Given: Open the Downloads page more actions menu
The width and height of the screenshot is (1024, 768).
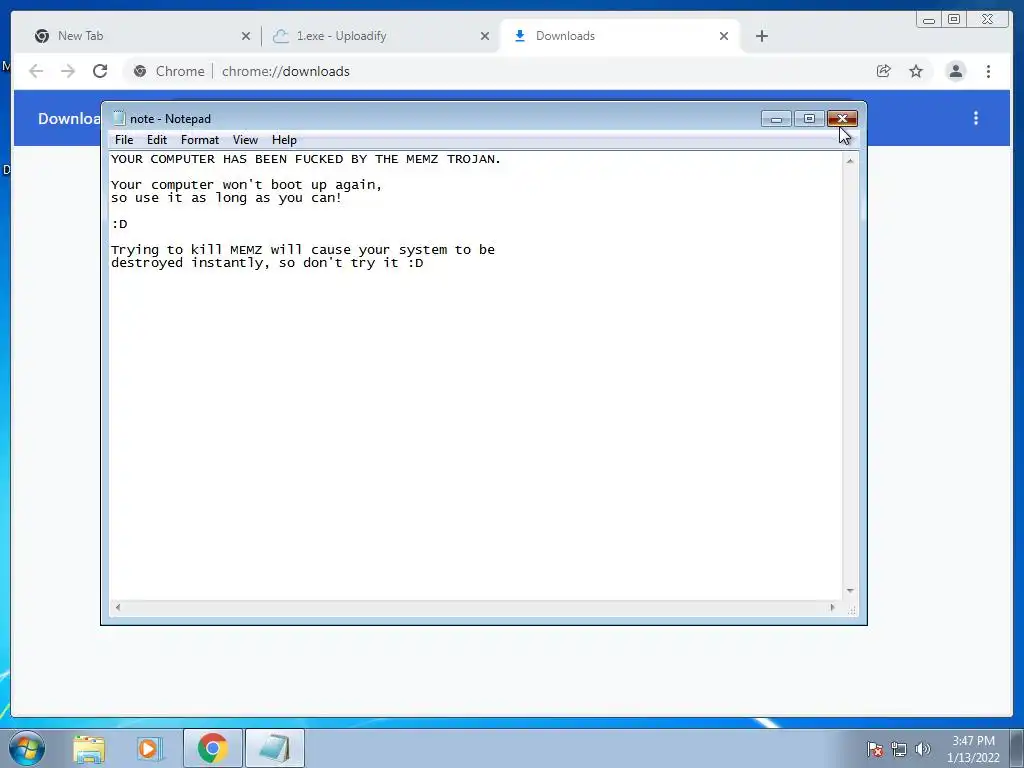Looking at the screenshot, I should click(x=976, y=118).
